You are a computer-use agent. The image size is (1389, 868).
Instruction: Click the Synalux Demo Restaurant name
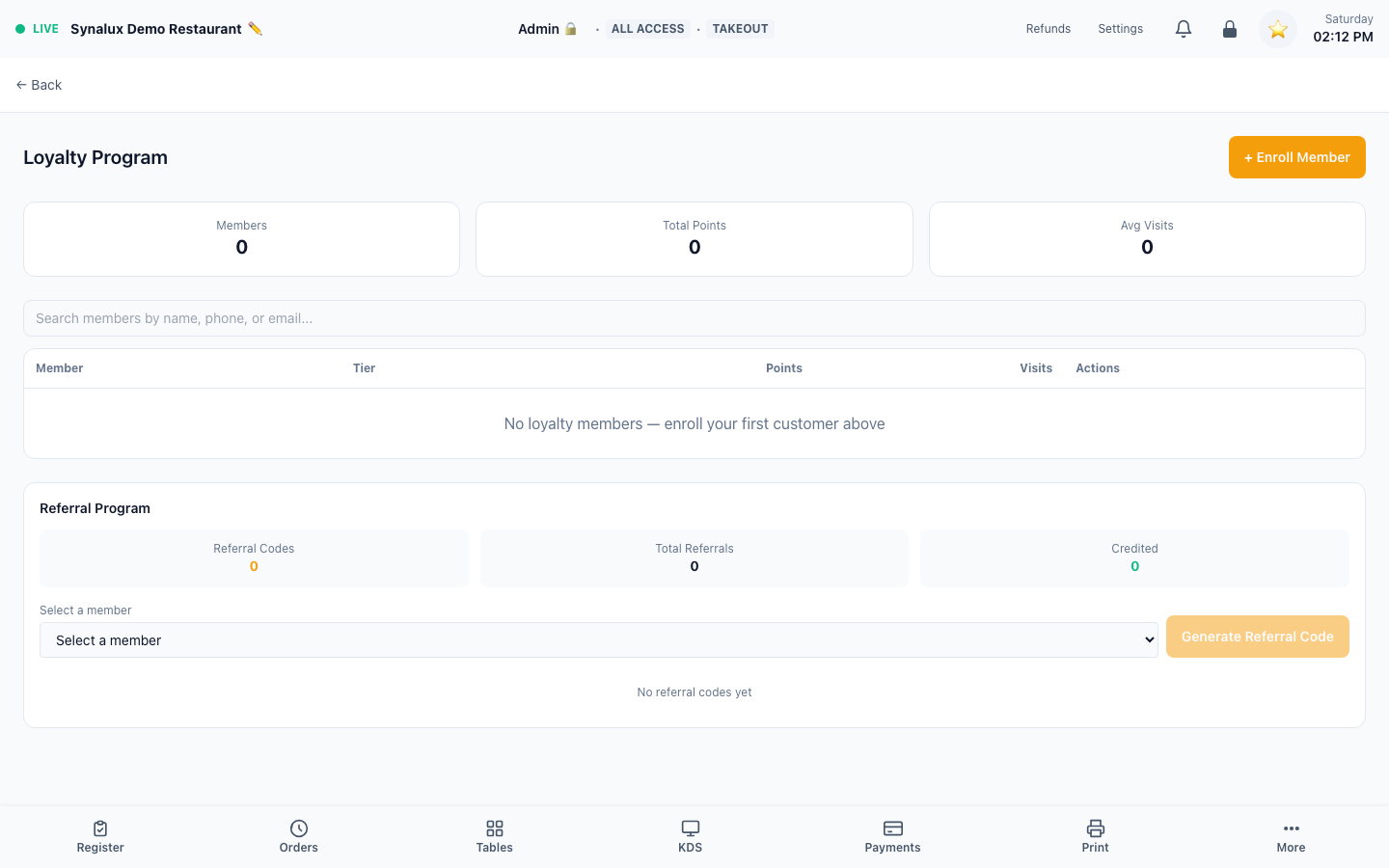(x=156, y=29)
